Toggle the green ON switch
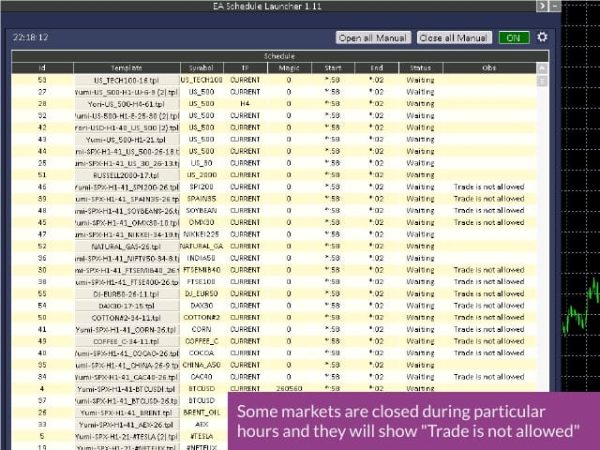This screenshot has height=450, width=600. pyautogui.click(x=514, y=38)
